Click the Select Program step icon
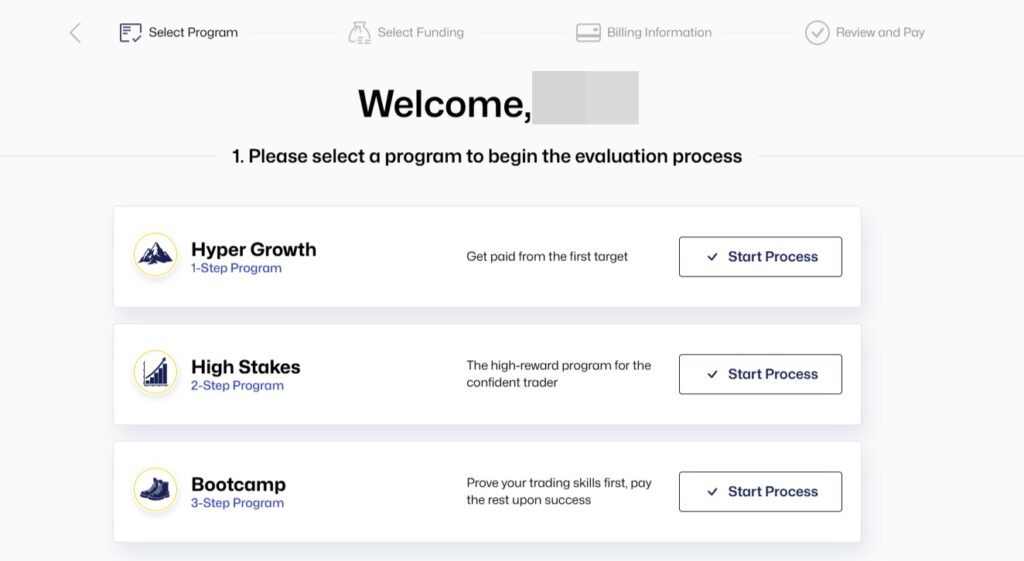This screenshot has height=561, width=1024. tap(130, 33)
